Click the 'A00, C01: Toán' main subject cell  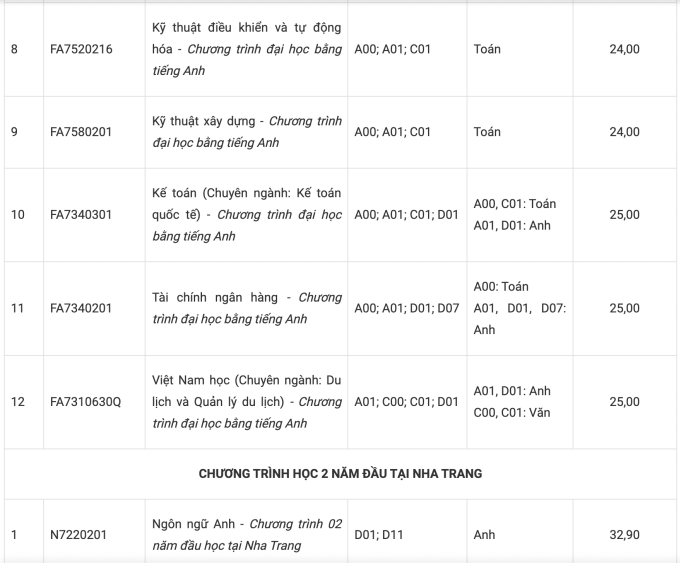pyautogui.click(x=515, y=204)
